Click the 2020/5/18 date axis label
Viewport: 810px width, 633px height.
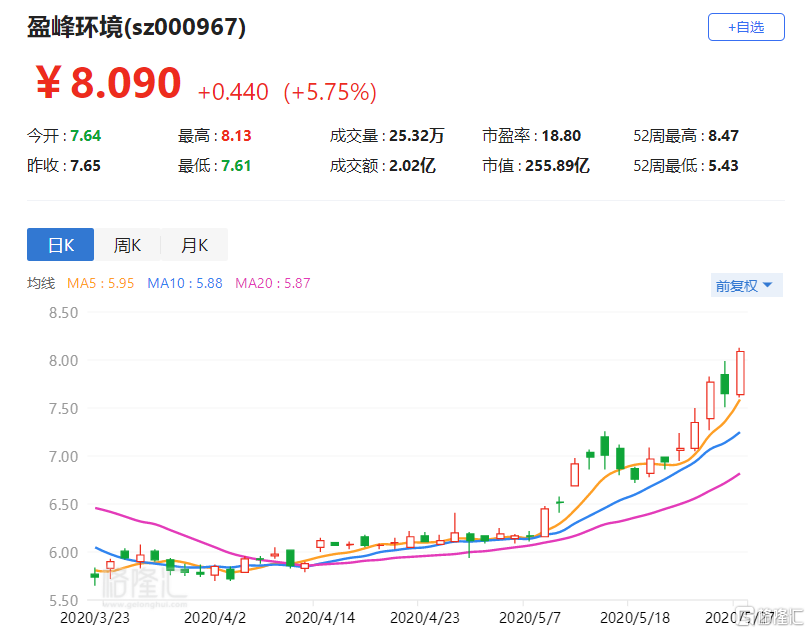coord(635,617)
